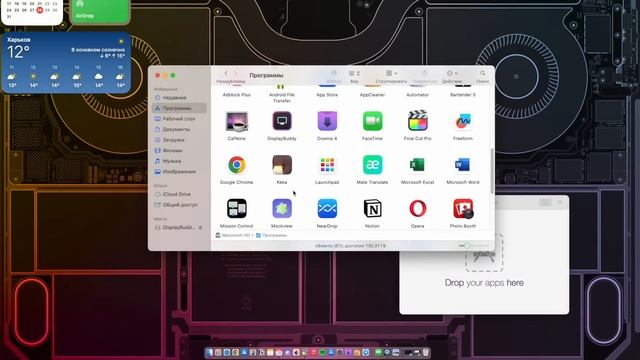Click the Opera browser icon
Viewport: 640px width, 360px height.
tap(418, 209)
